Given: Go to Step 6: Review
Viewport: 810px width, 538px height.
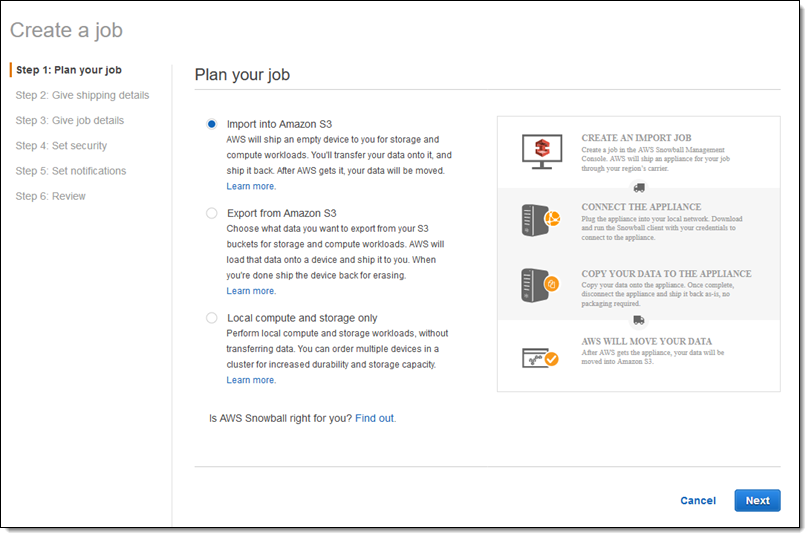Looking at the screenshot, I should [x=51, y=196].
